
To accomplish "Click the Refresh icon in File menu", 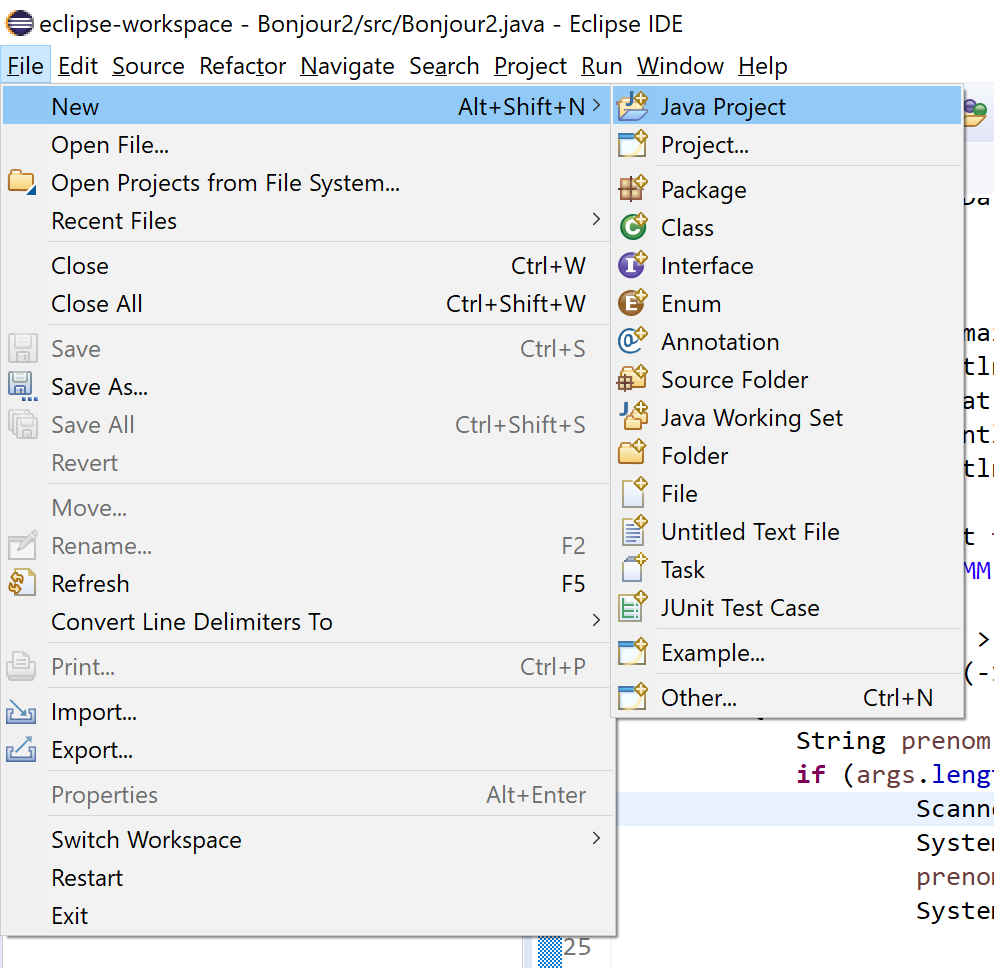I will 22,584.
